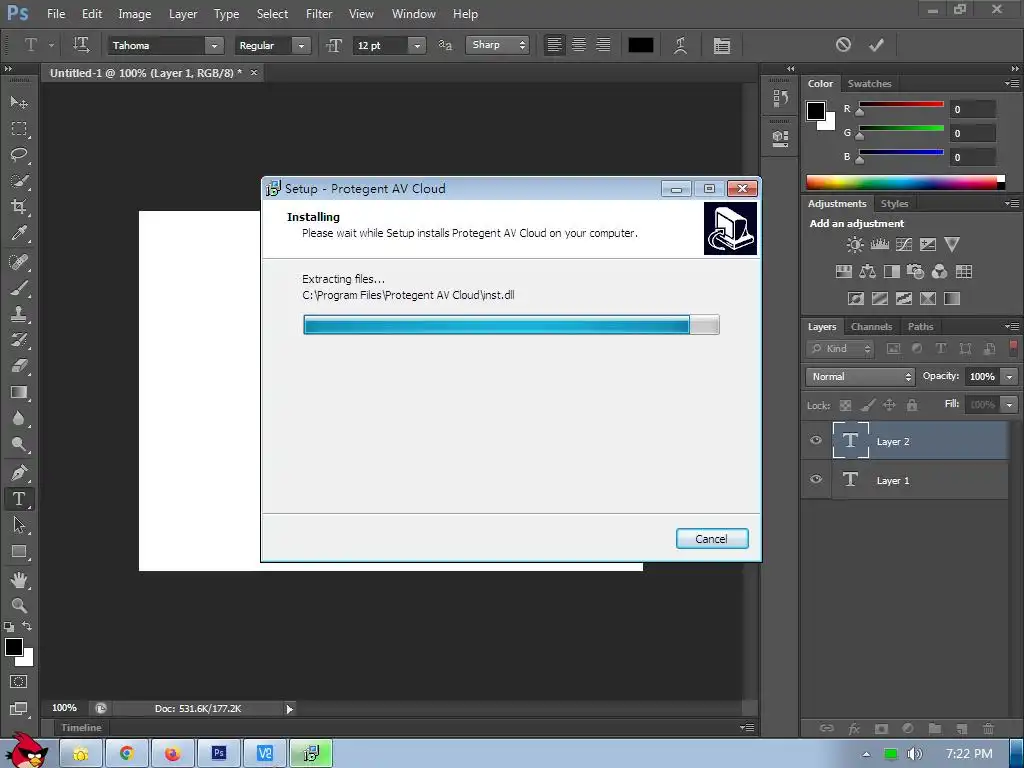Open the Character and Paragraph panels icon
The height and width of the screenshot is (768, 1024).
click(722, 45)
